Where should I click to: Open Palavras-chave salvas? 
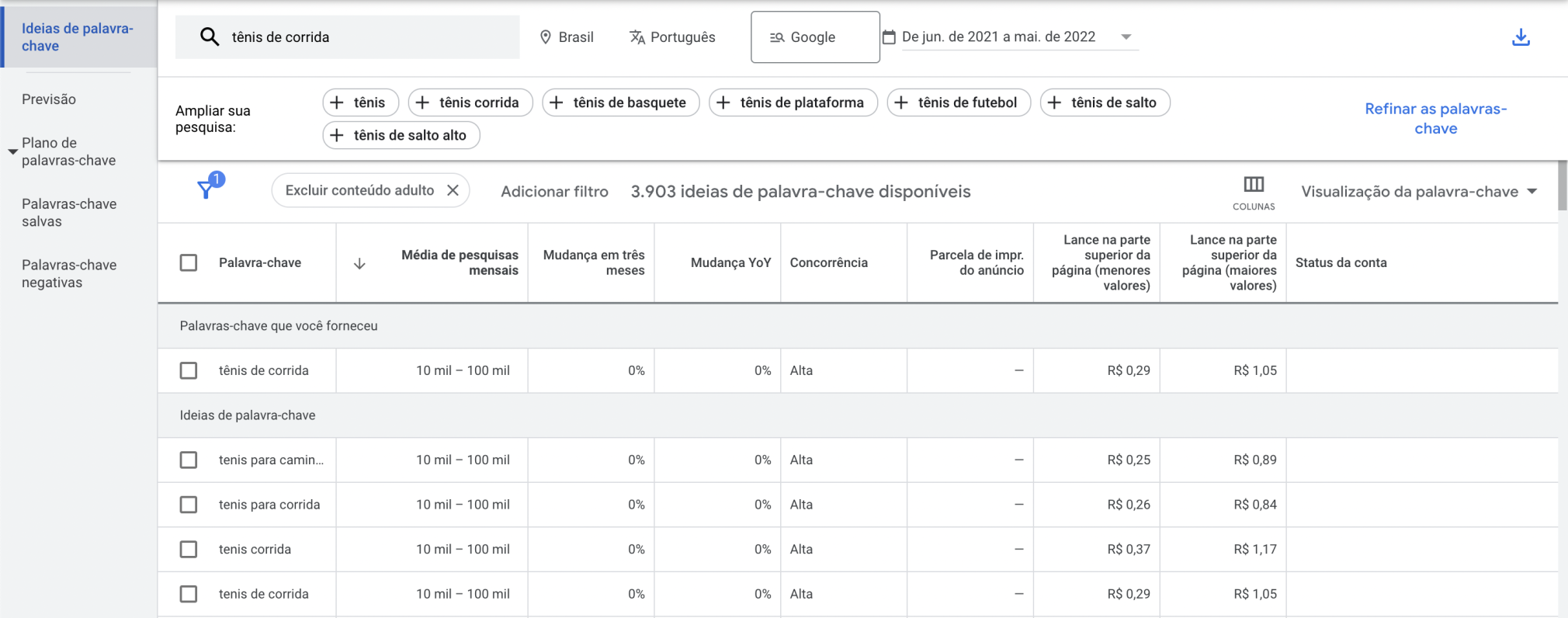[69, 213]
